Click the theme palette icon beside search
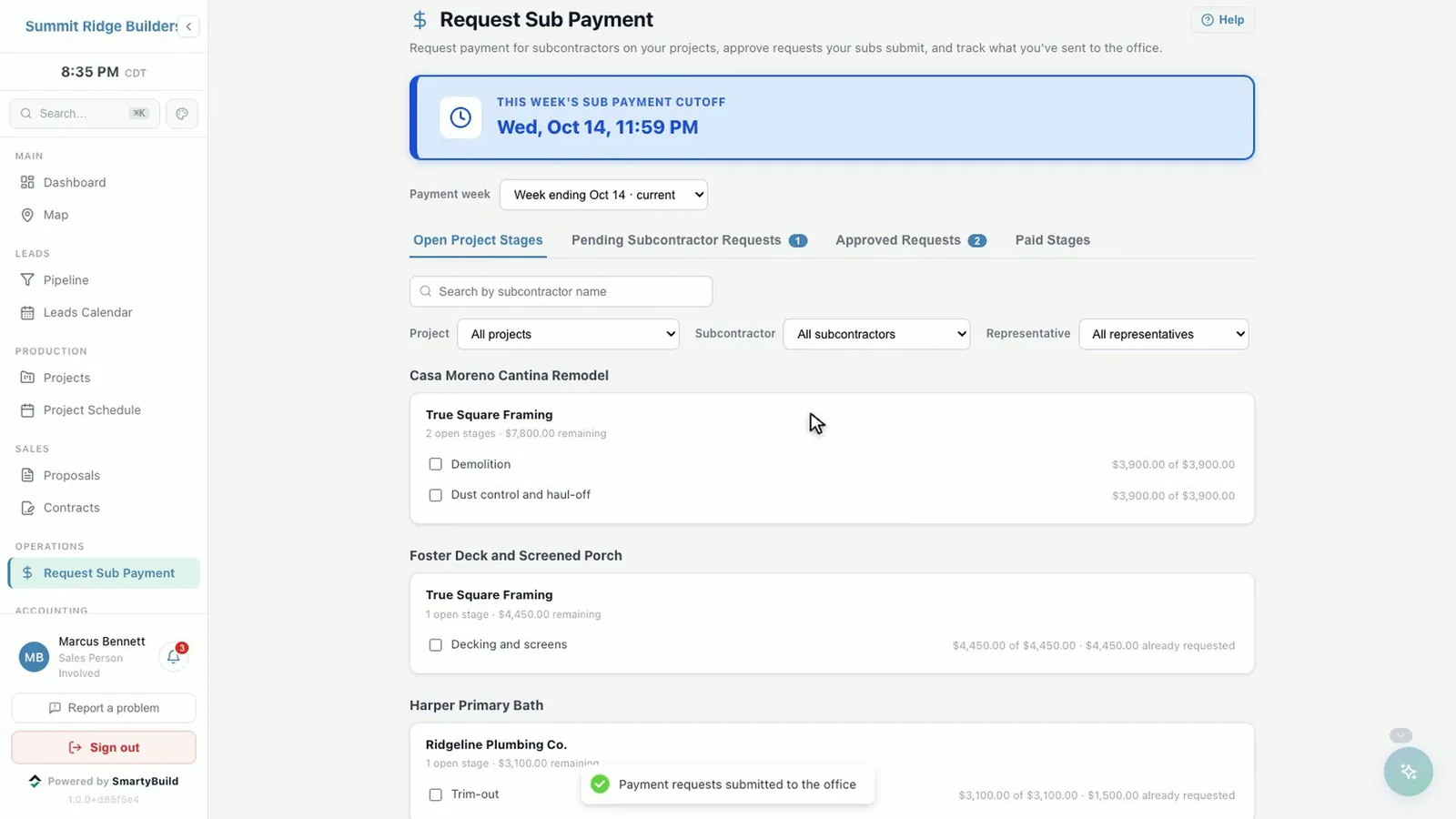Screen dimensions: 1456x819 [182, 114]
